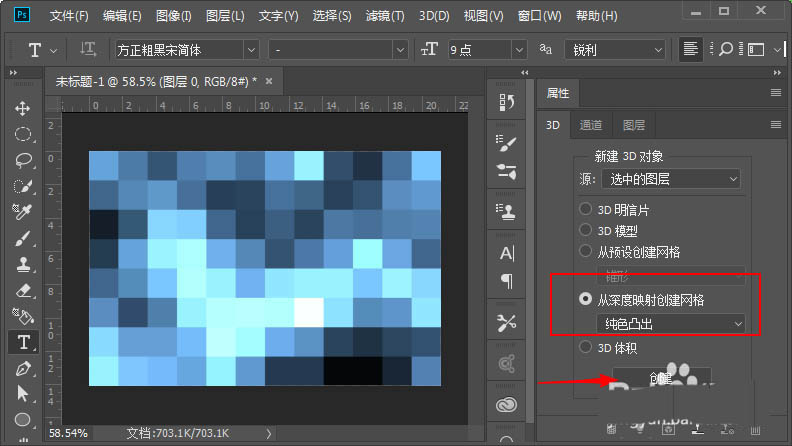The height and width of the screenshot is (446, 792).
Task: Expand the collapsed panel dock arrows
Action: click(x=525, y=73)
